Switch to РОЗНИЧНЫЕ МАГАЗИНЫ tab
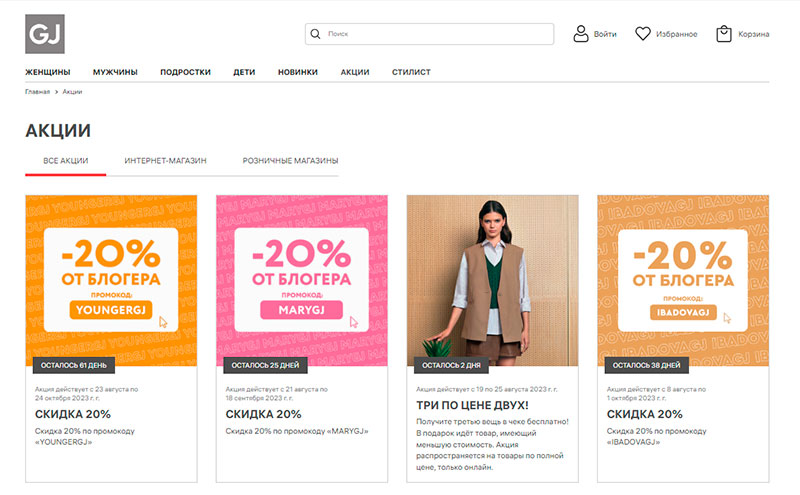800x495 pixels. 290,161
